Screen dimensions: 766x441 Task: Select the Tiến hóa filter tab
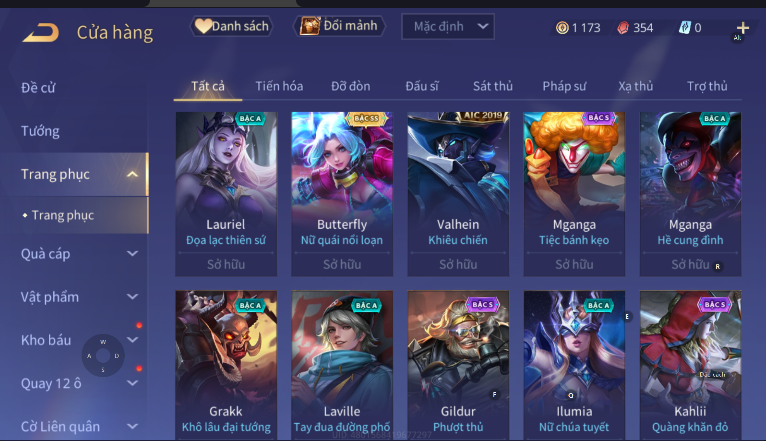(279, 86)
